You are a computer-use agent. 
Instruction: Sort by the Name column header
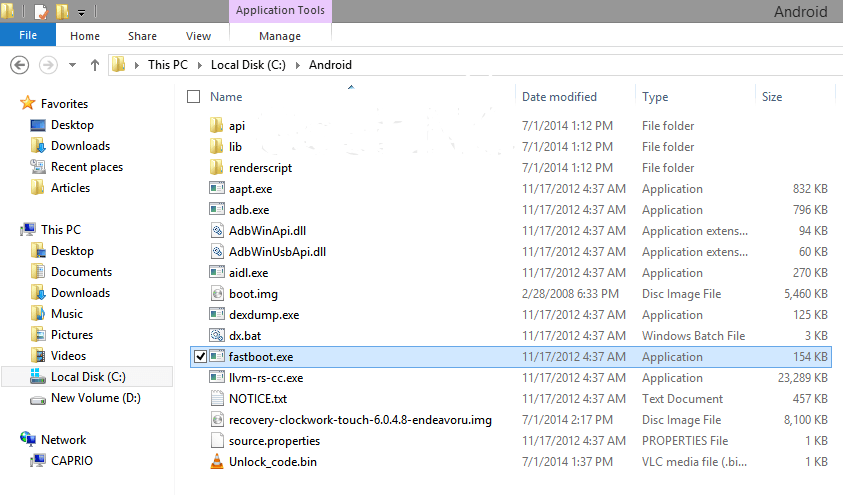(226, 97)
